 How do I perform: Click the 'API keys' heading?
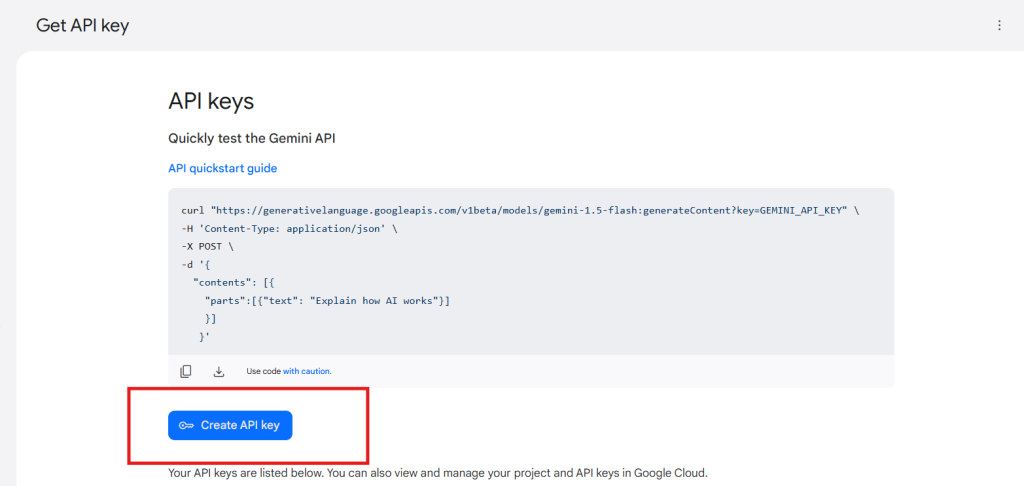click(211, 101)
